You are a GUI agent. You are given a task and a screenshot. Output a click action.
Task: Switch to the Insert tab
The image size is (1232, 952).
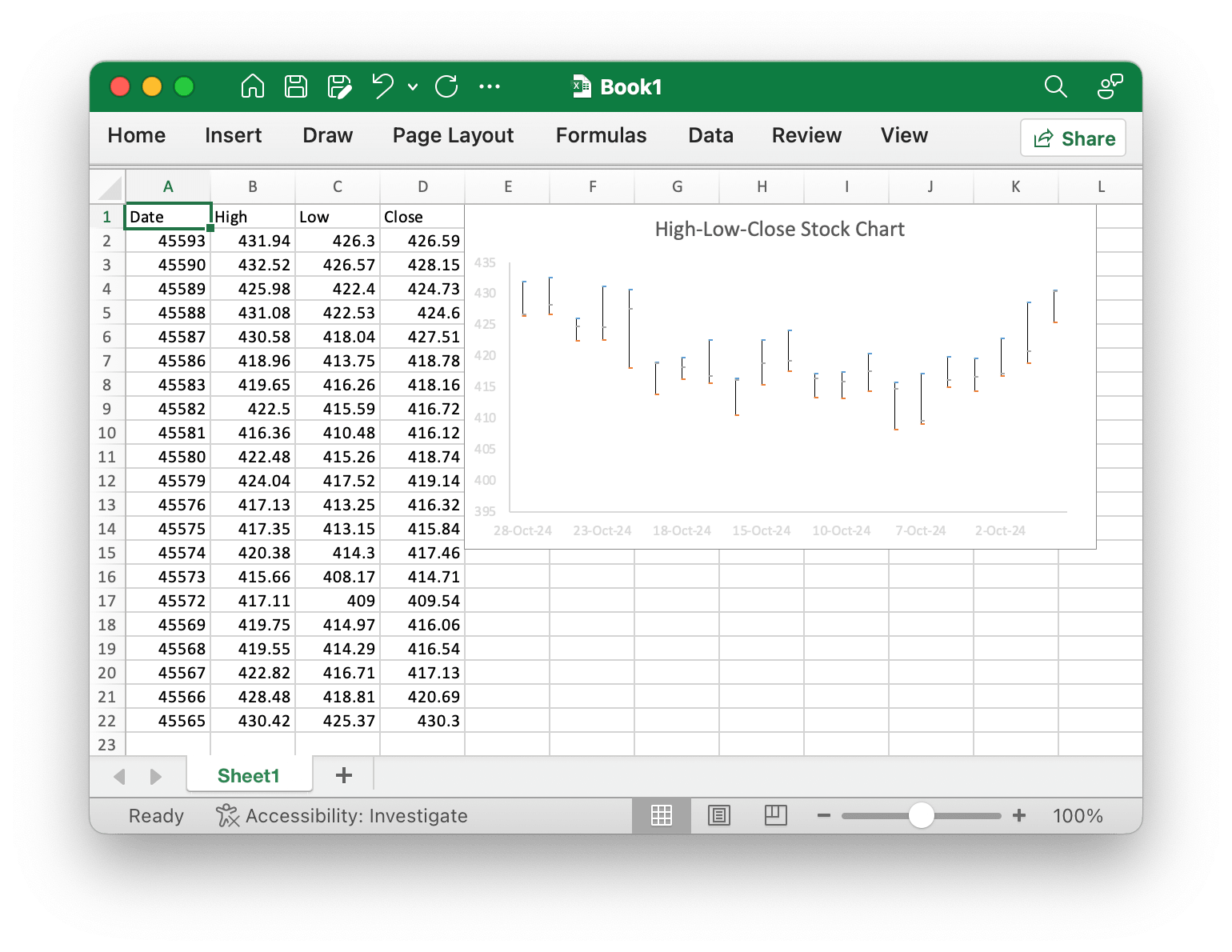click(x=233, y=135)
